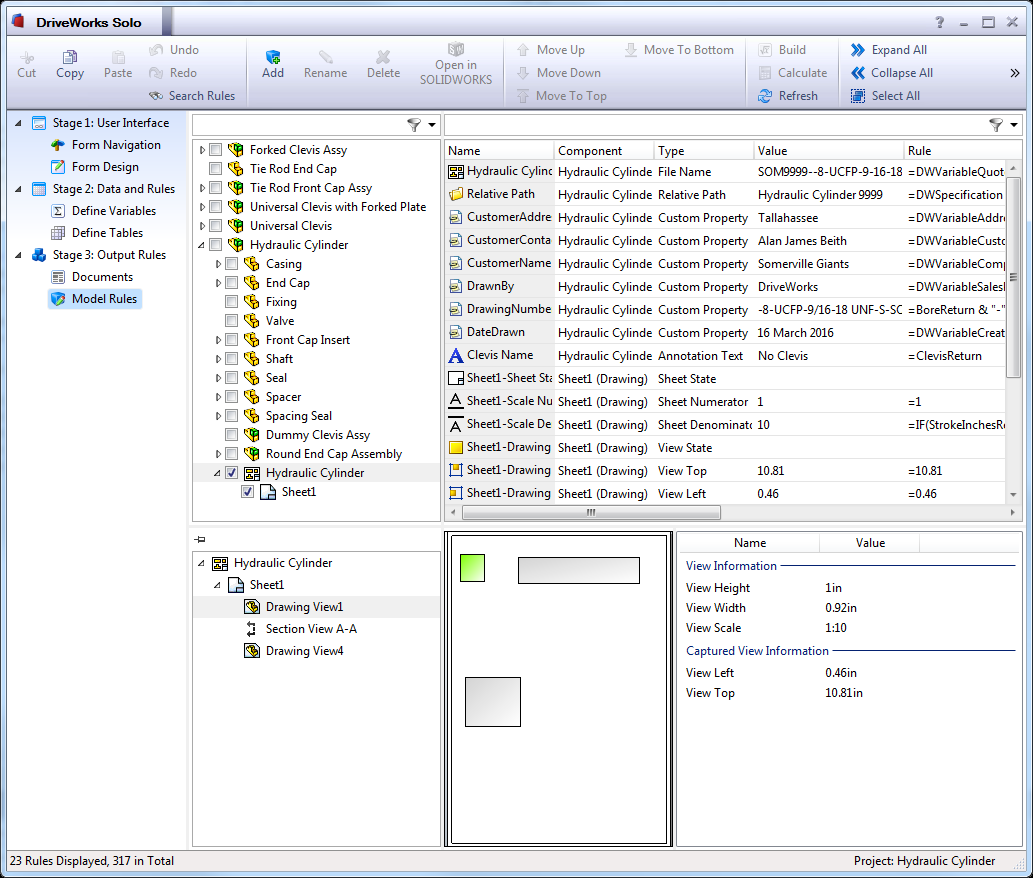Click the tree filter text field
Viewport: 1033px width, 878px height.
coord(300,124)
